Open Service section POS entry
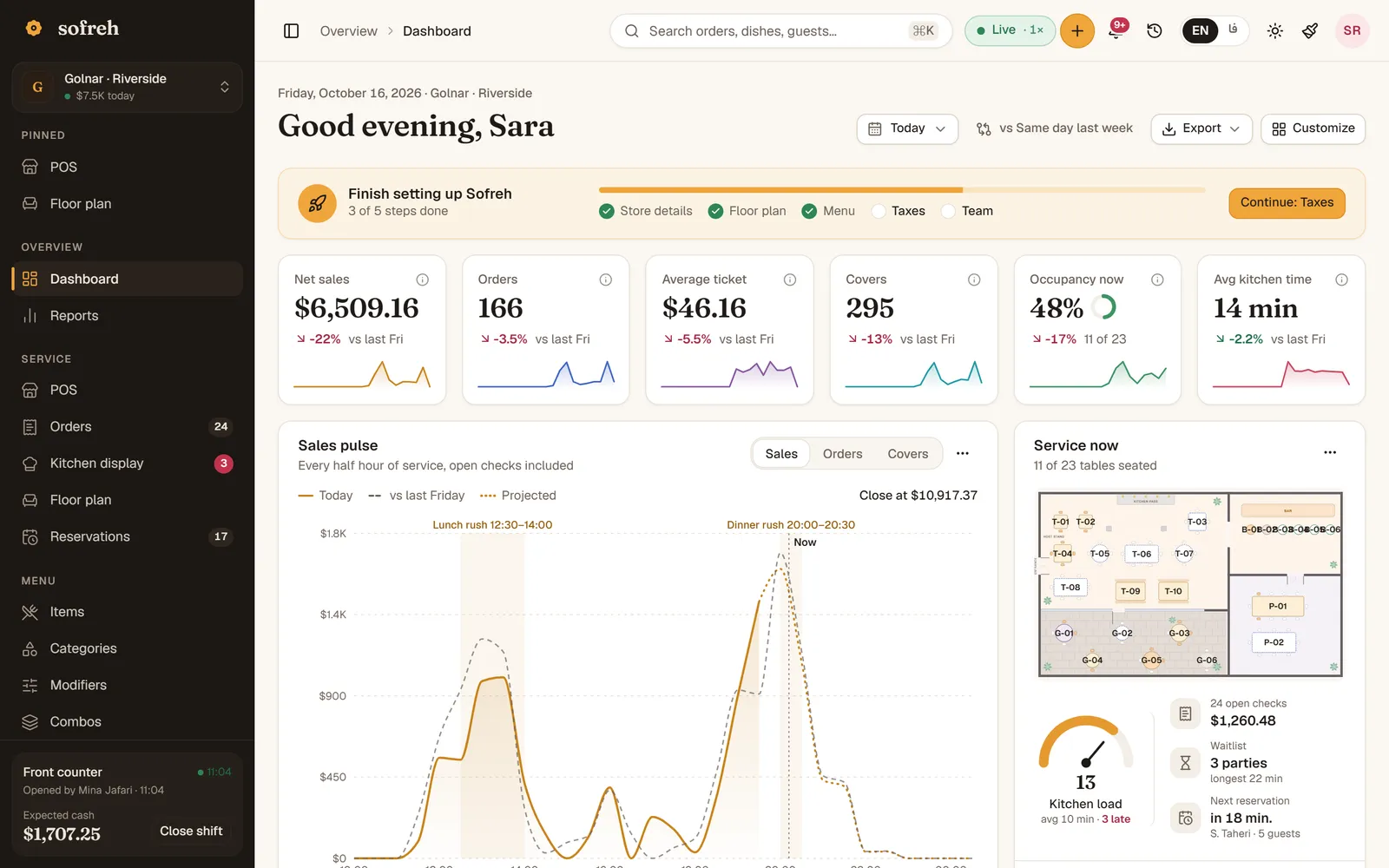 127,390
